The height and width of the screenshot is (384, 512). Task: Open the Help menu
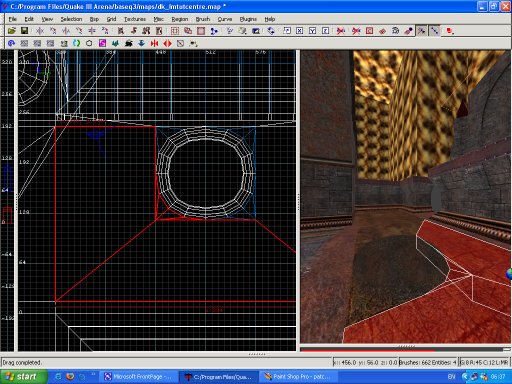(270, 19)
